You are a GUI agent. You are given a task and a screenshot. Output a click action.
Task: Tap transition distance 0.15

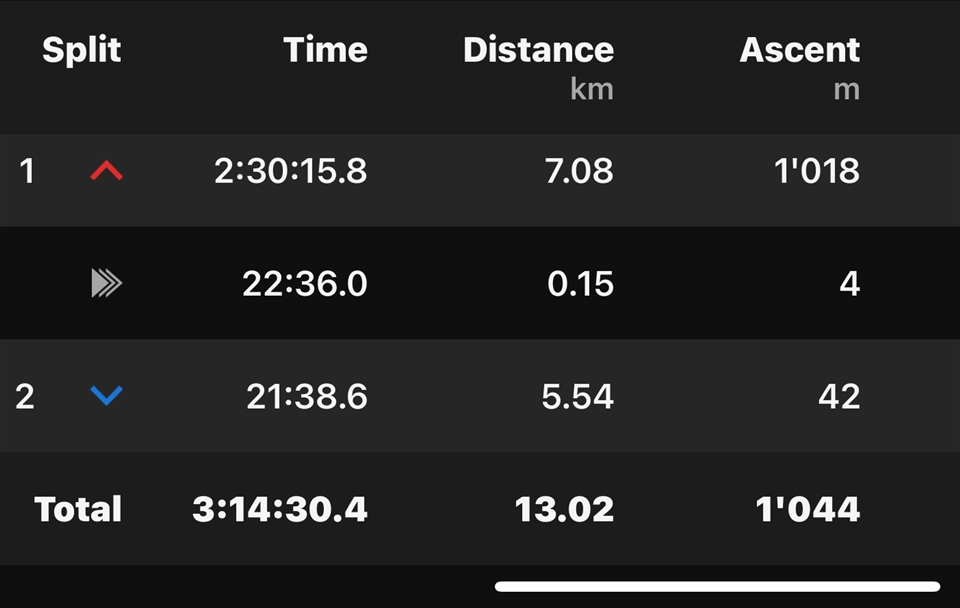point(580,283)
